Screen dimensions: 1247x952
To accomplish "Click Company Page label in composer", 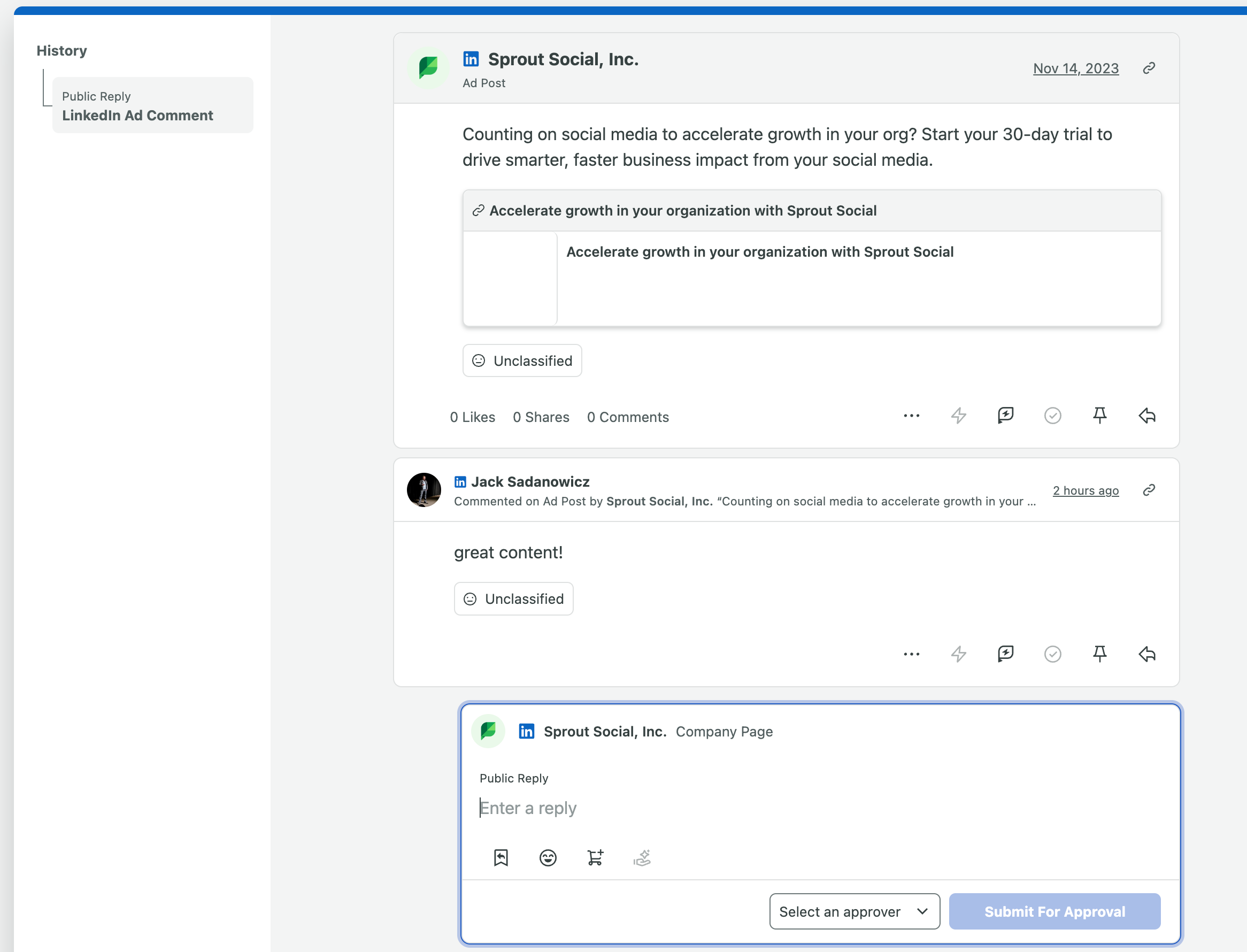I will tap(724, 732).
